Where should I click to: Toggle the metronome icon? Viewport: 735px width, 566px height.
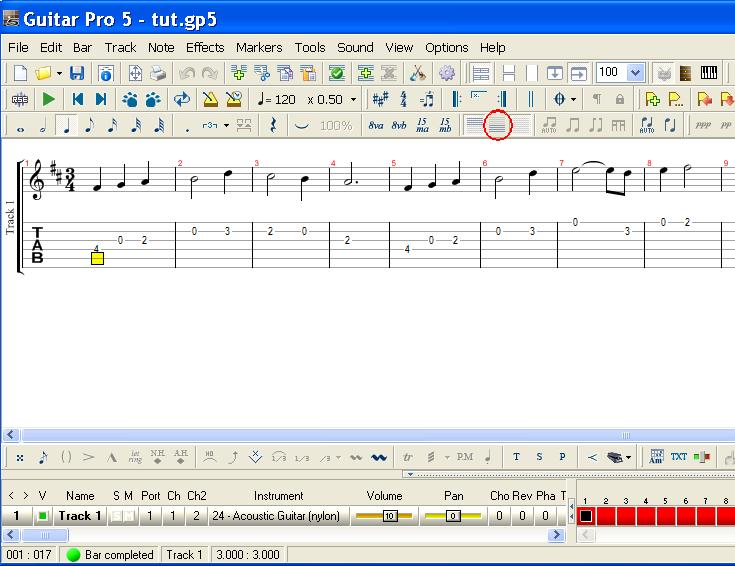pyautogui.click(x=210, y=99)
